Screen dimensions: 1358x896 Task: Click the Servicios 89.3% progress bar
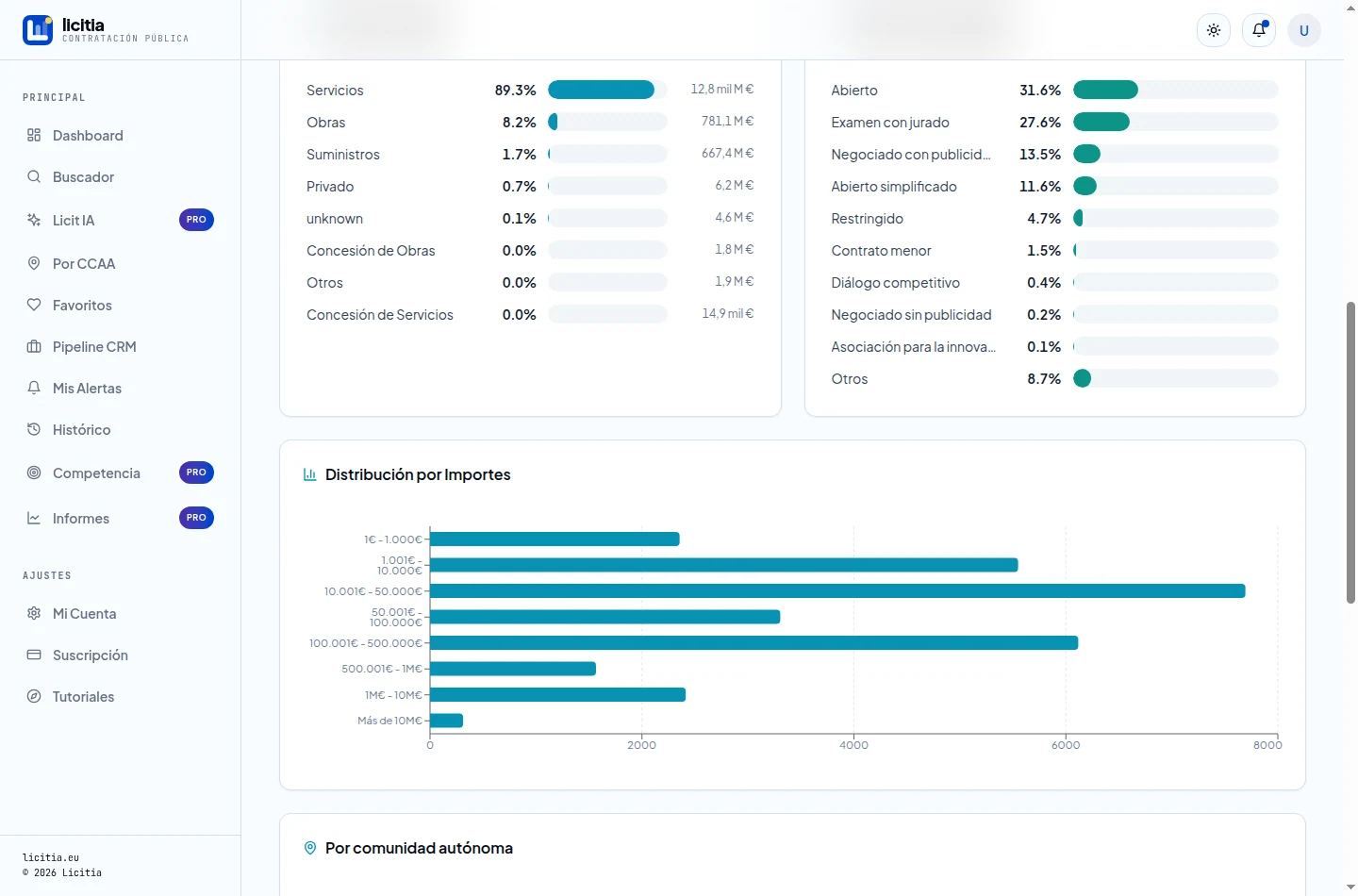tap(607, 90)
